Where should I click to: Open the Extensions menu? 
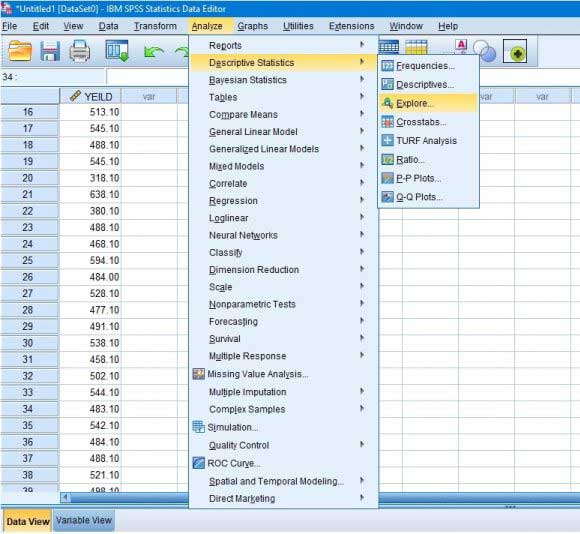351,26
